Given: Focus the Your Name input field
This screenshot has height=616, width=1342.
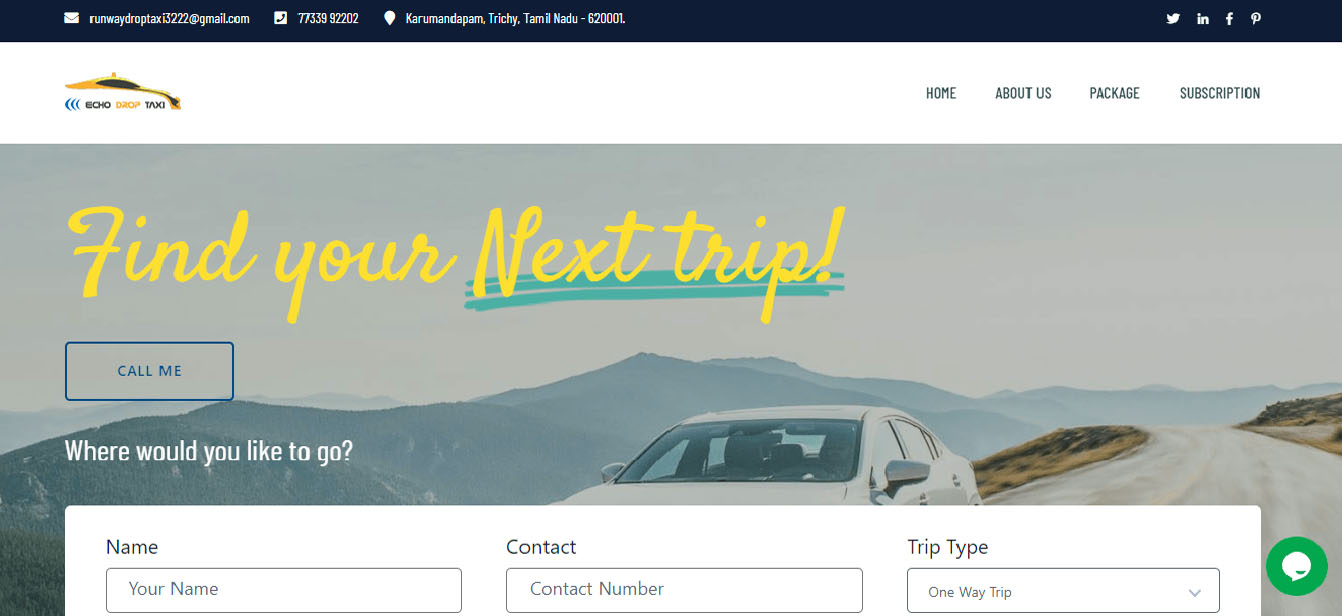Looking at the screenshot, I should tap(284, 590).
